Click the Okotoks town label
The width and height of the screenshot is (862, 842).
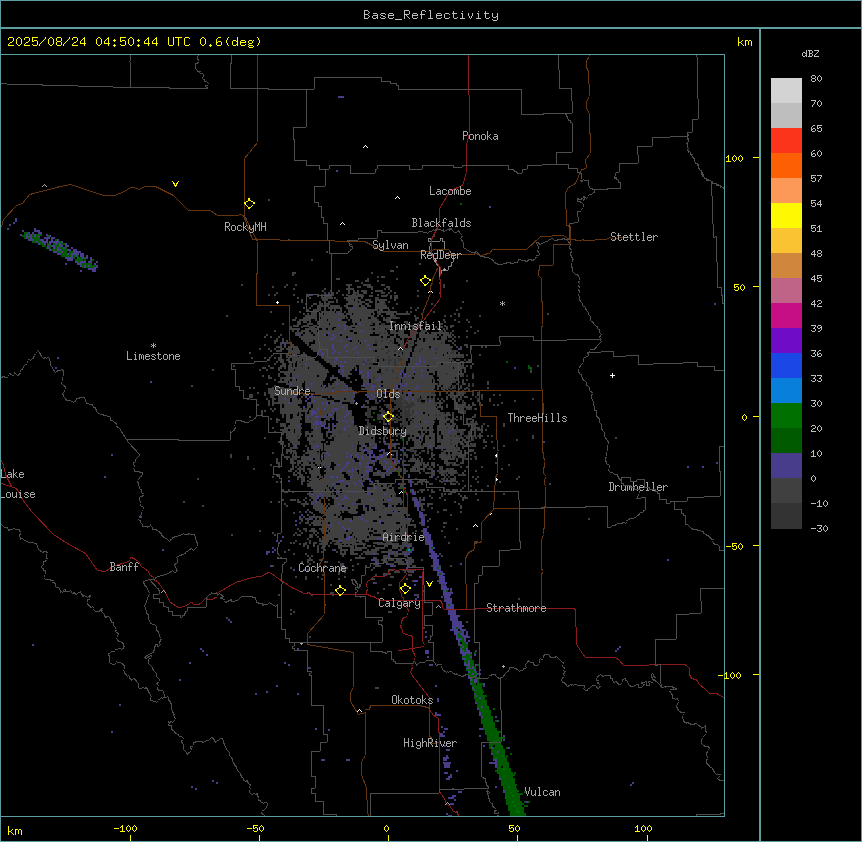pos(412,700)
